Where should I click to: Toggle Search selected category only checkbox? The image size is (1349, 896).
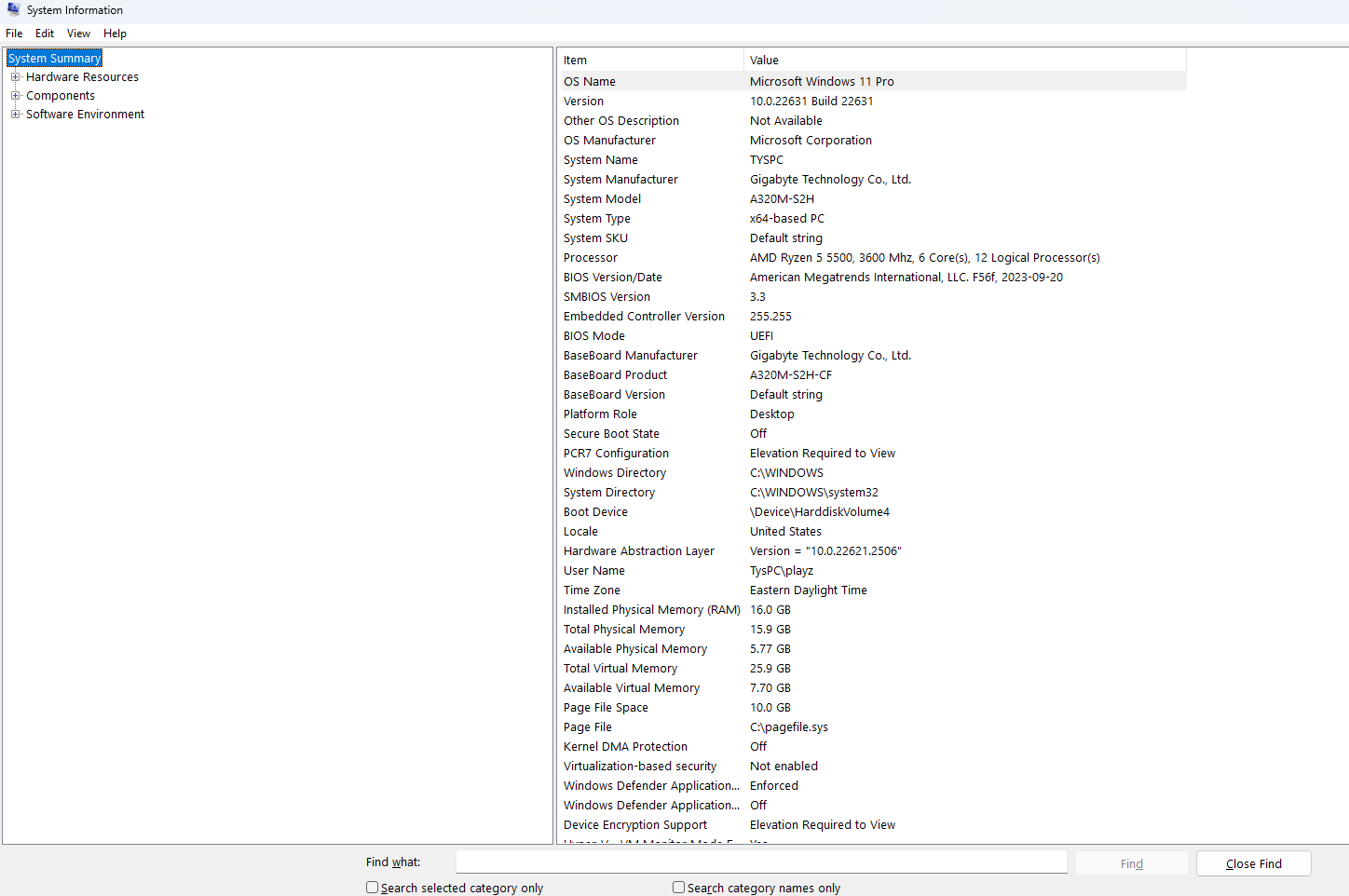372,888
